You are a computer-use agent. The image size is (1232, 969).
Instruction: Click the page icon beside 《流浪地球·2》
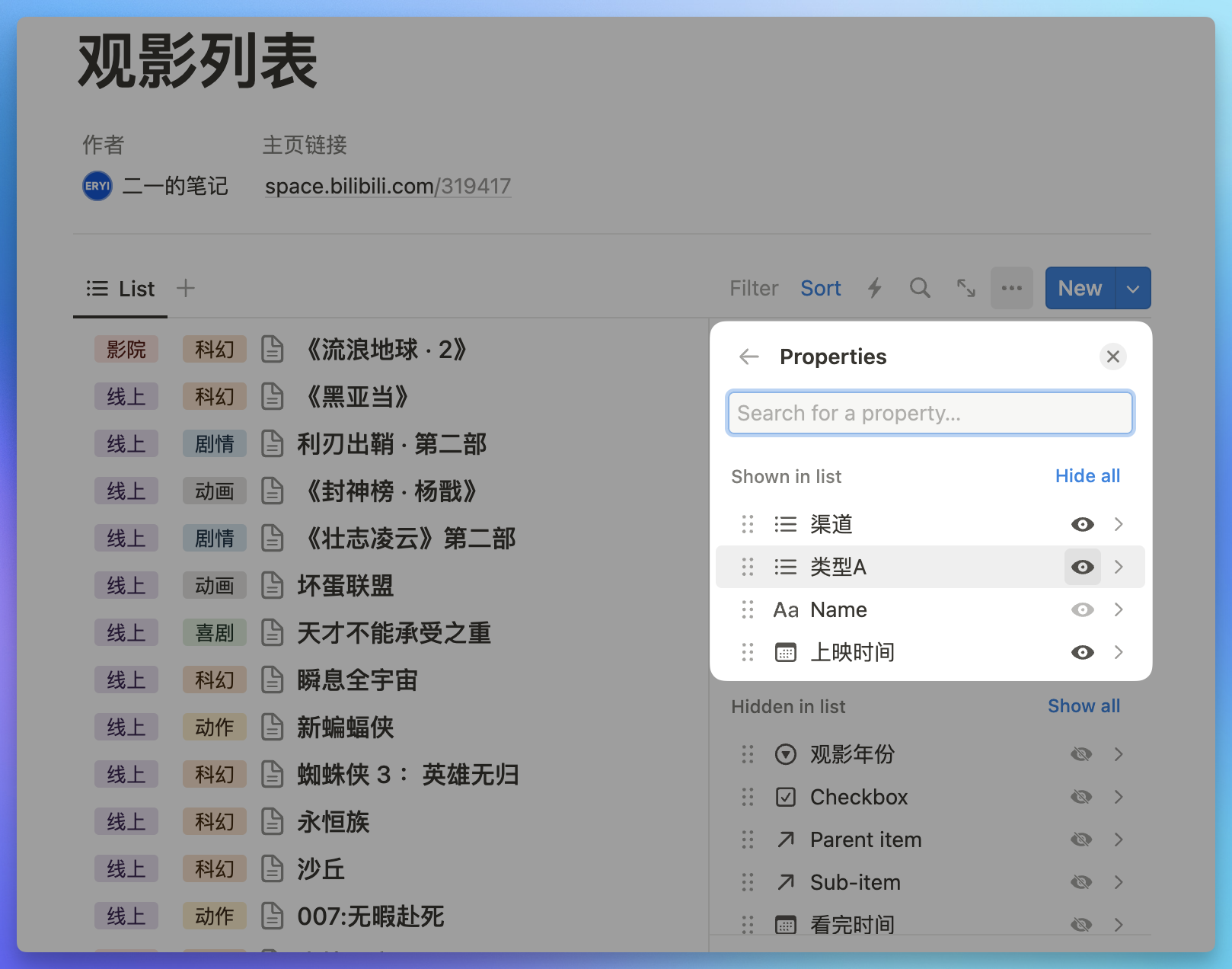272,349
